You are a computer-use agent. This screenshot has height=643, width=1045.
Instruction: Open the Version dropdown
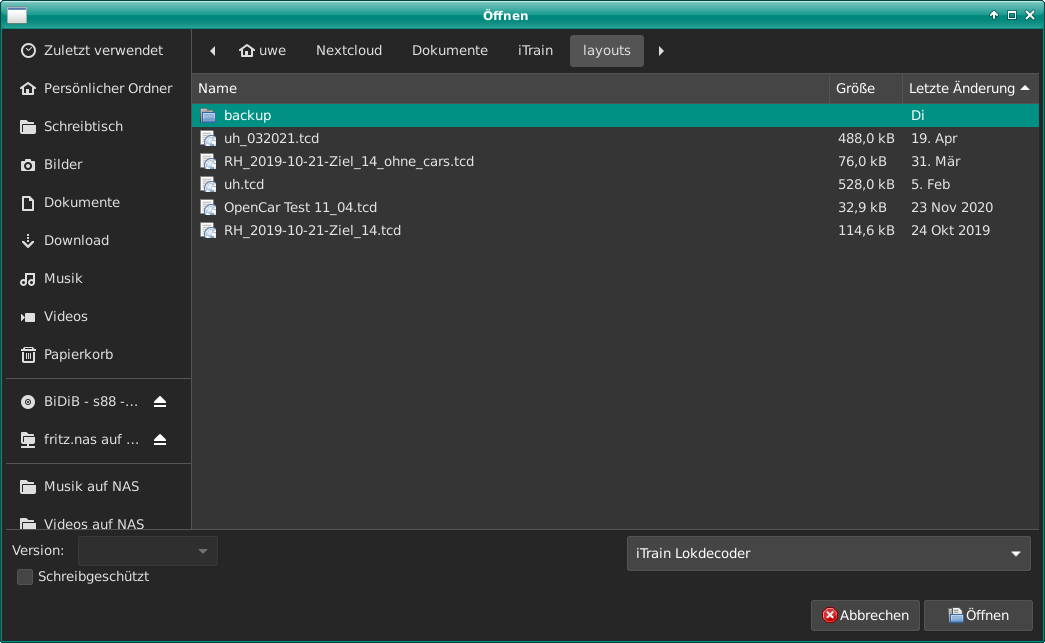pos(148,551)
